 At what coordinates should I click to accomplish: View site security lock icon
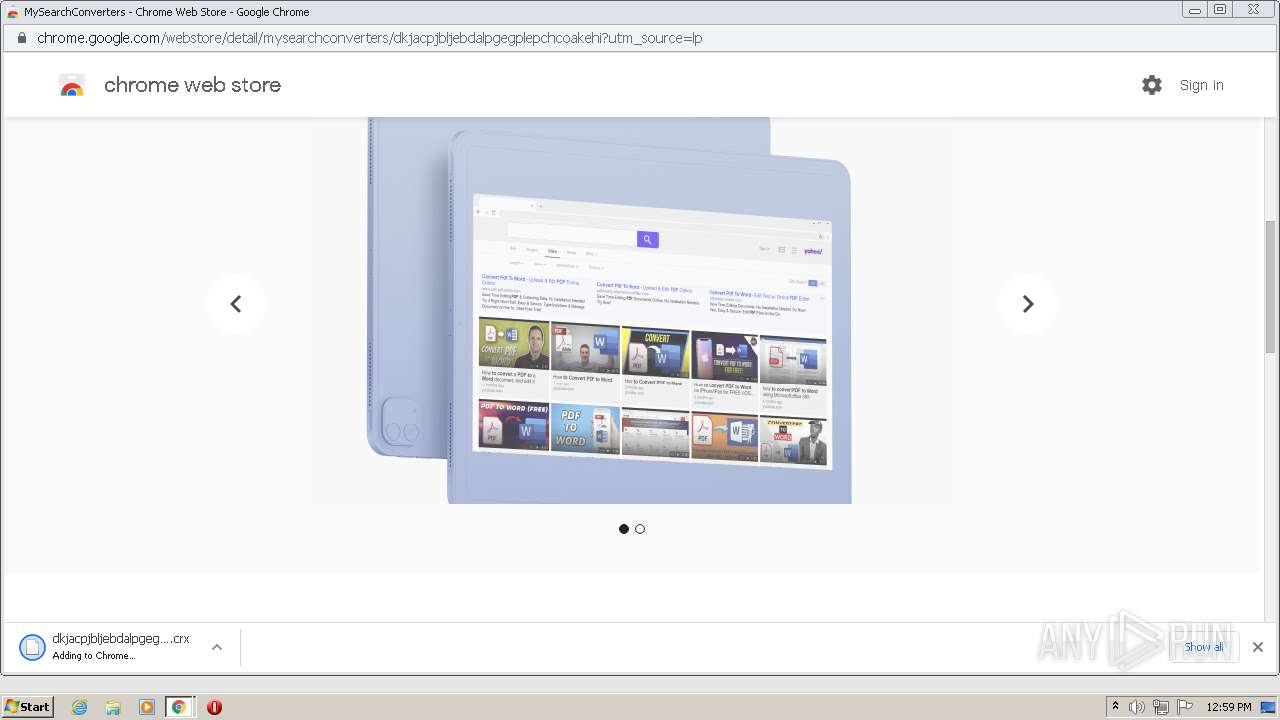click(x=21, y=38)
